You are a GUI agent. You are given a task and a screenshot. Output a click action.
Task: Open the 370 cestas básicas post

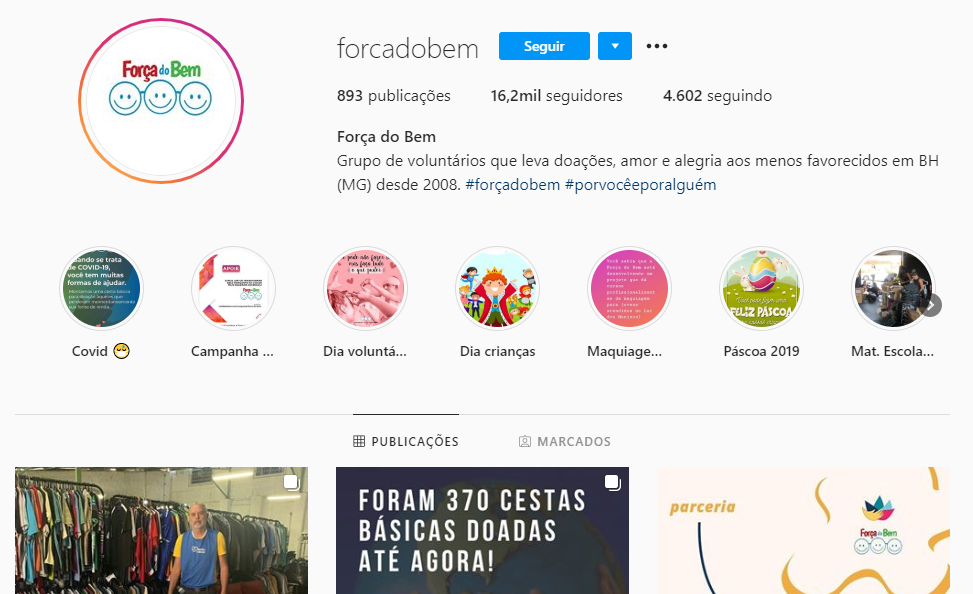coord(482,531)
